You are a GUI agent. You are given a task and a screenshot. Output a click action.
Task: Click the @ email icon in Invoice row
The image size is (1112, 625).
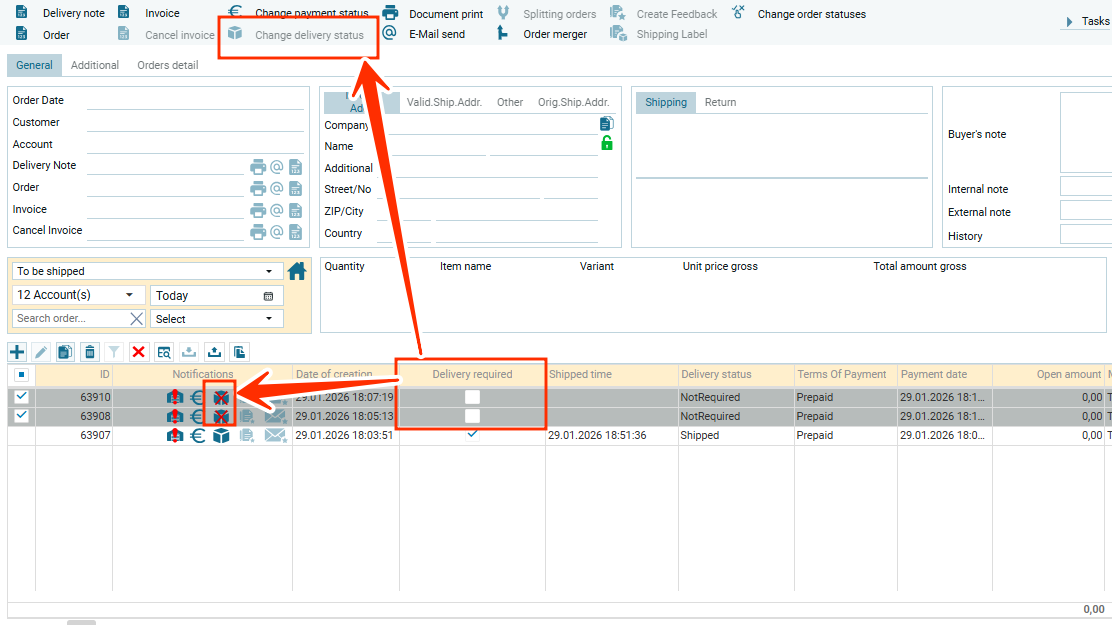(x=277, y=211)
